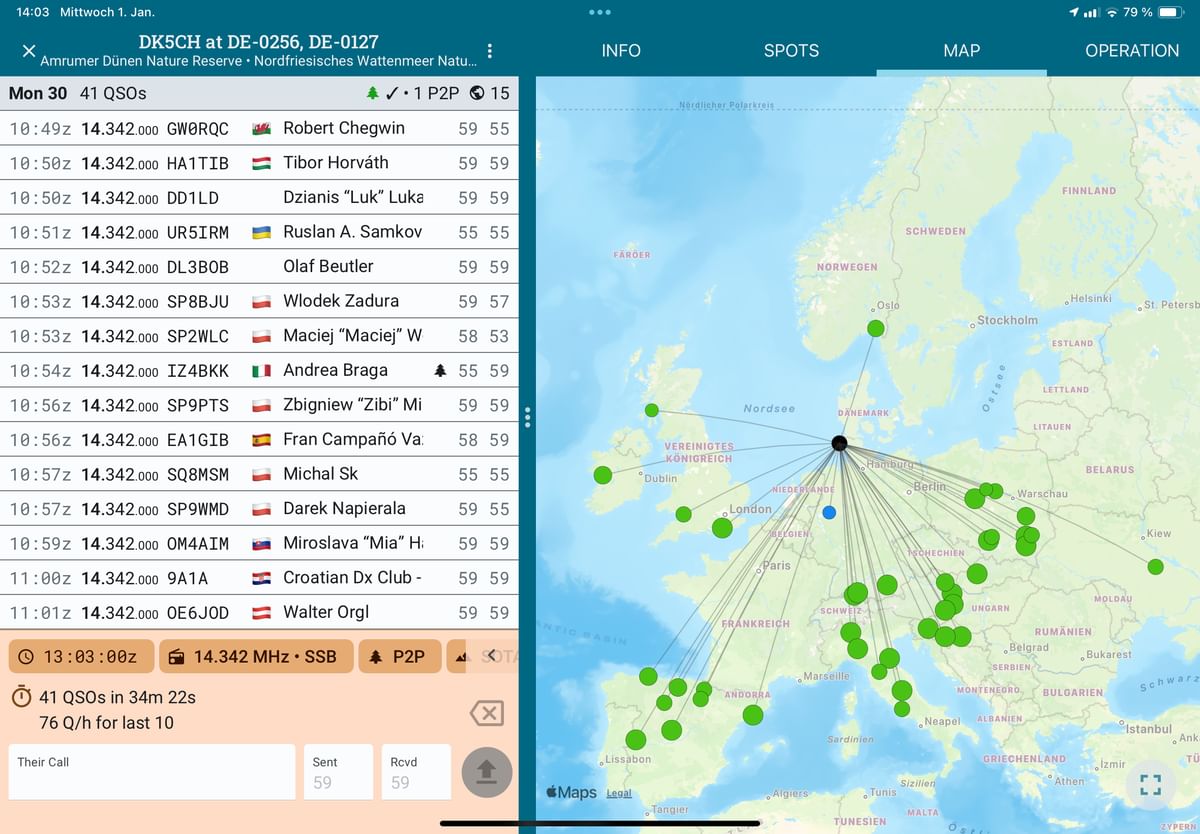Click the QSO stopwatch statistics icon
The width and height of the screenshot is (1200, 834).
(22, 696)
